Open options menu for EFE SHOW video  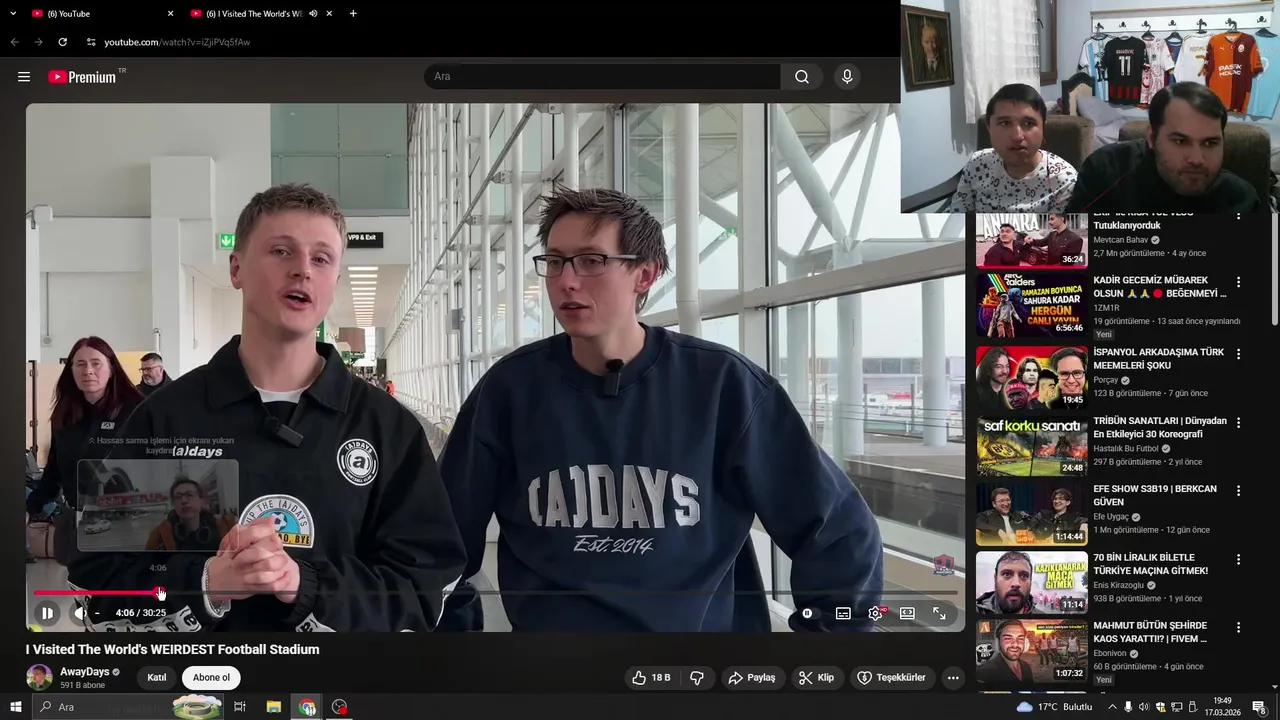click(x=1238, y=491)
